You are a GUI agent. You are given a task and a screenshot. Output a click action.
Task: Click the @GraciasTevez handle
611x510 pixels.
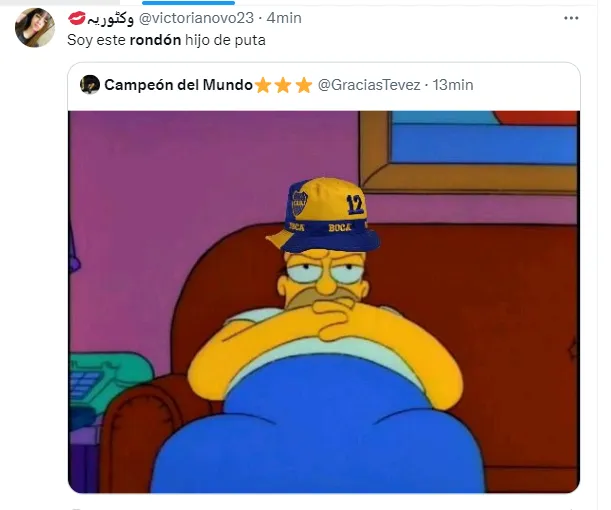369,85
